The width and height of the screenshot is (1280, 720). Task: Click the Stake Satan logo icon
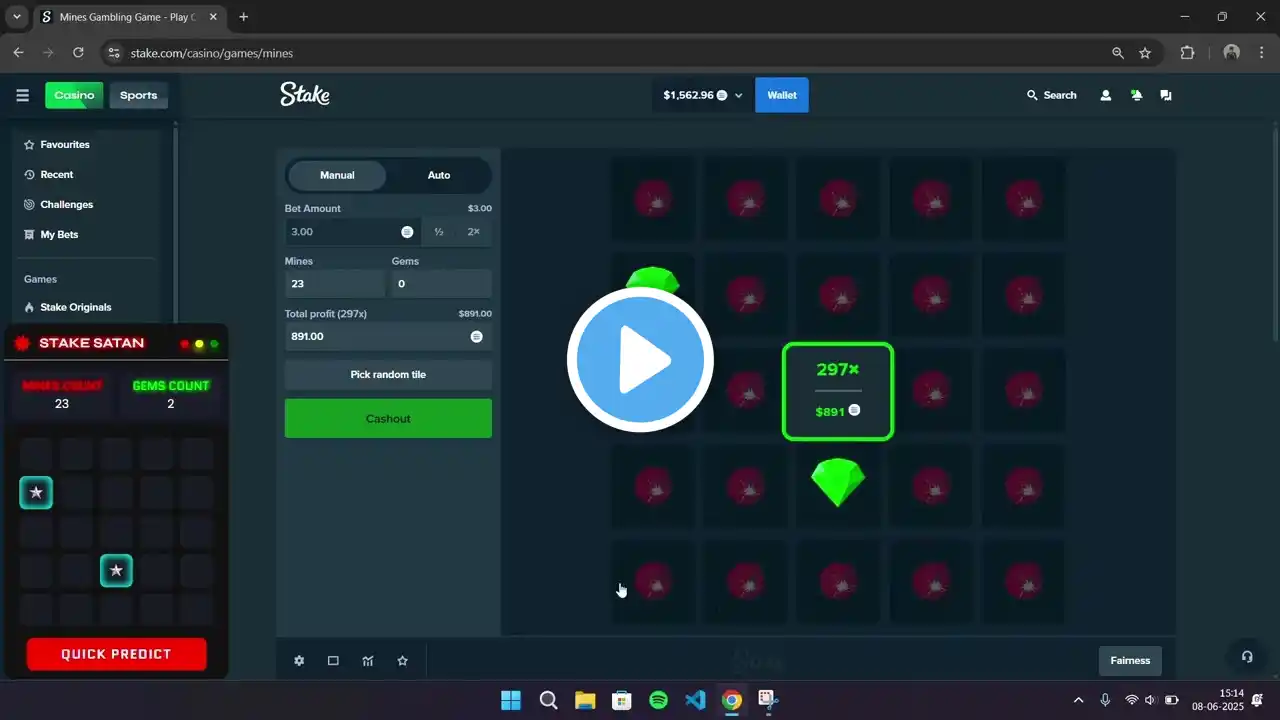pyautogui.click(x=23, y=343)
